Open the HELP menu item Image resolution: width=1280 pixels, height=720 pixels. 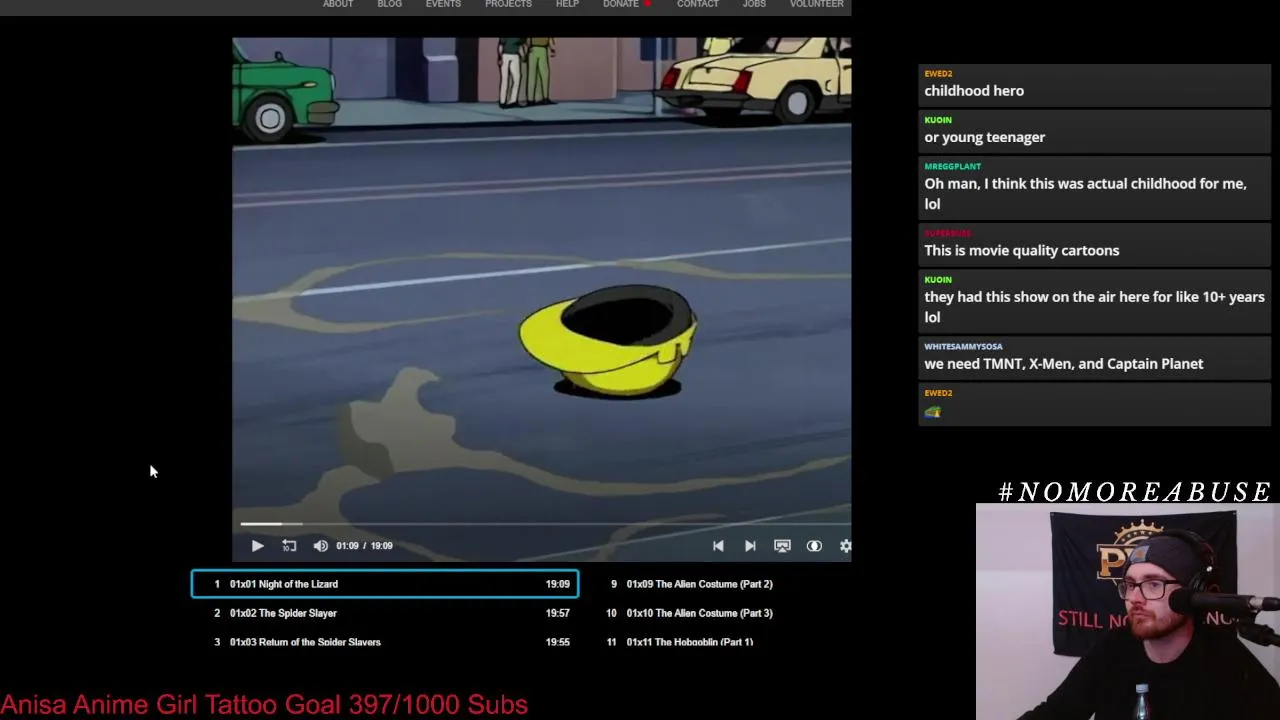click(567, 4)
